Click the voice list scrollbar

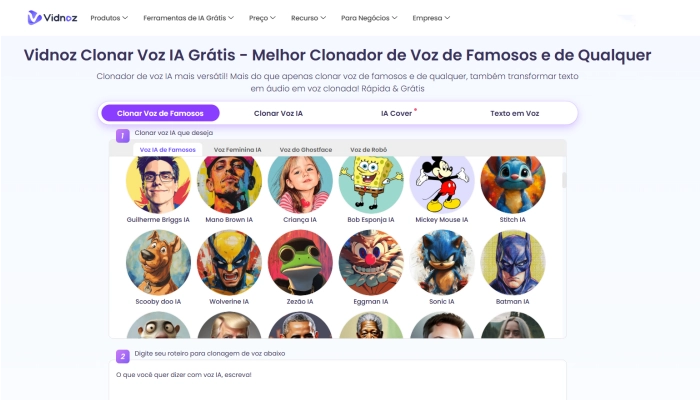pyautogui.click(x=564, y=180)
